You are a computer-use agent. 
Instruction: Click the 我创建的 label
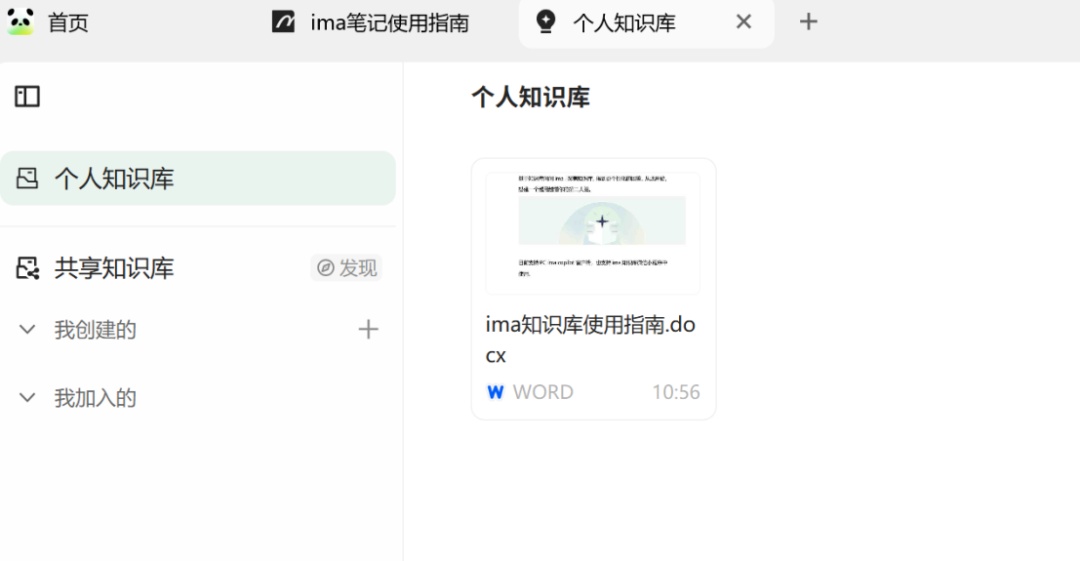click(95, 329)
